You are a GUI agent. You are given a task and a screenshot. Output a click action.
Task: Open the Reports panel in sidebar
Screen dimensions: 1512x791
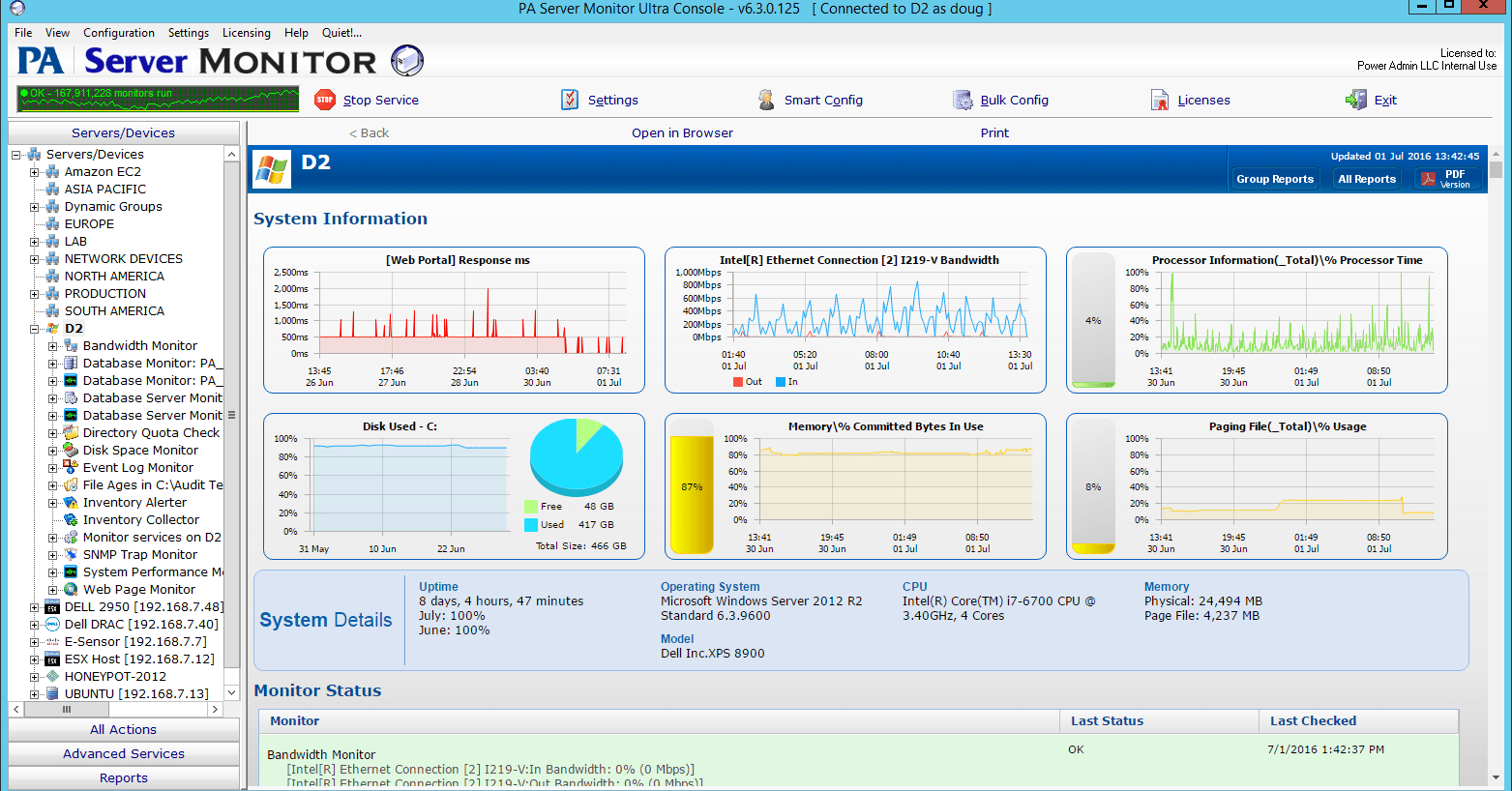pos(124,777)
